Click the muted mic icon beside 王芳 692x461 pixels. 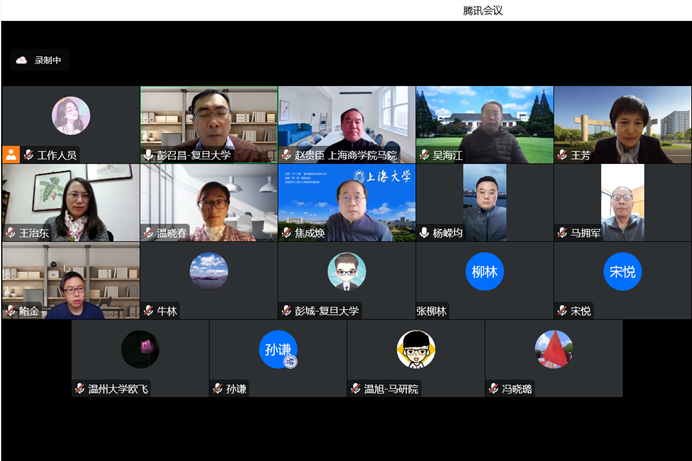coord(563,155)
